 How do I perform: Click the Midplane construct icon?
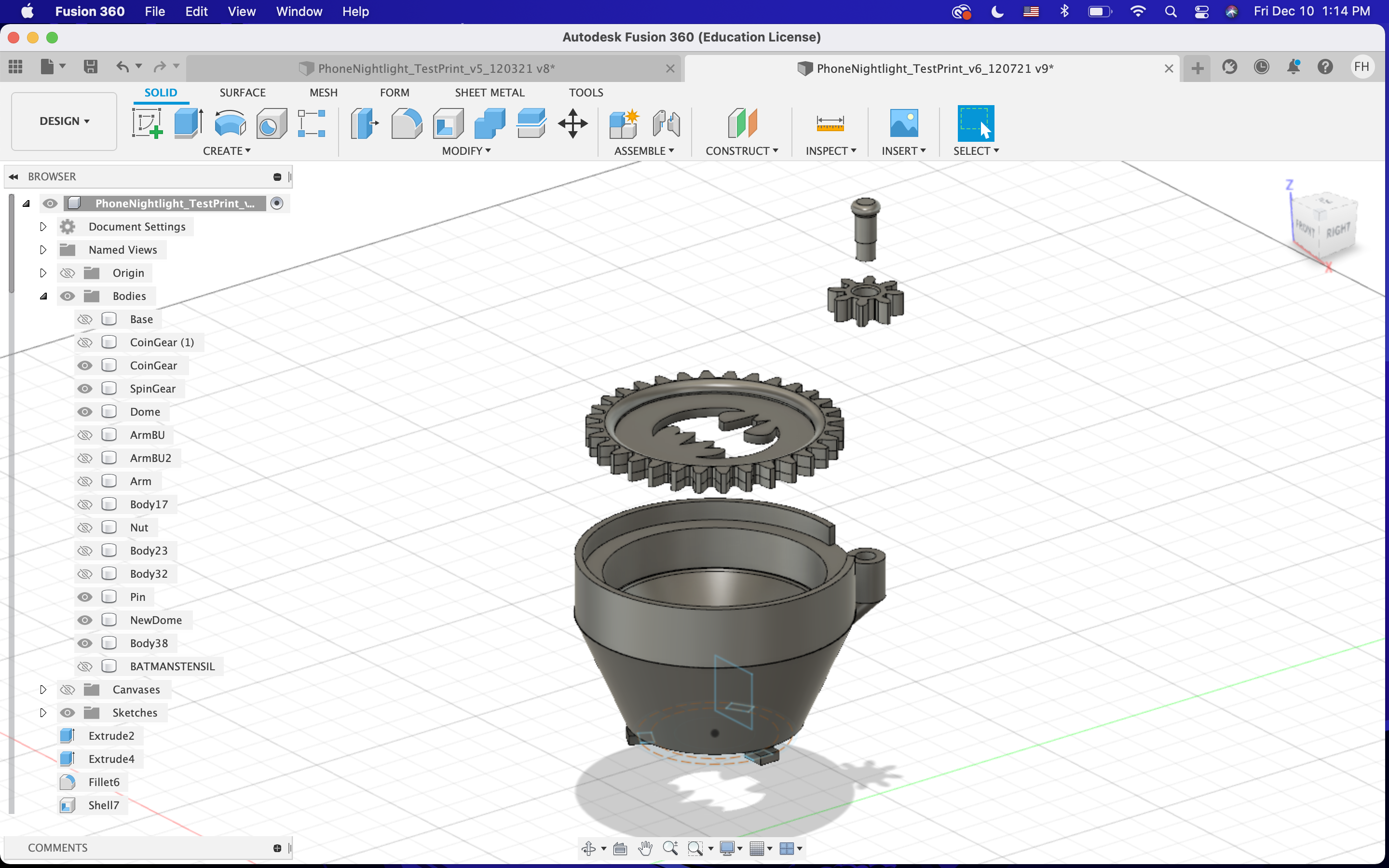[x=742, y=123]
